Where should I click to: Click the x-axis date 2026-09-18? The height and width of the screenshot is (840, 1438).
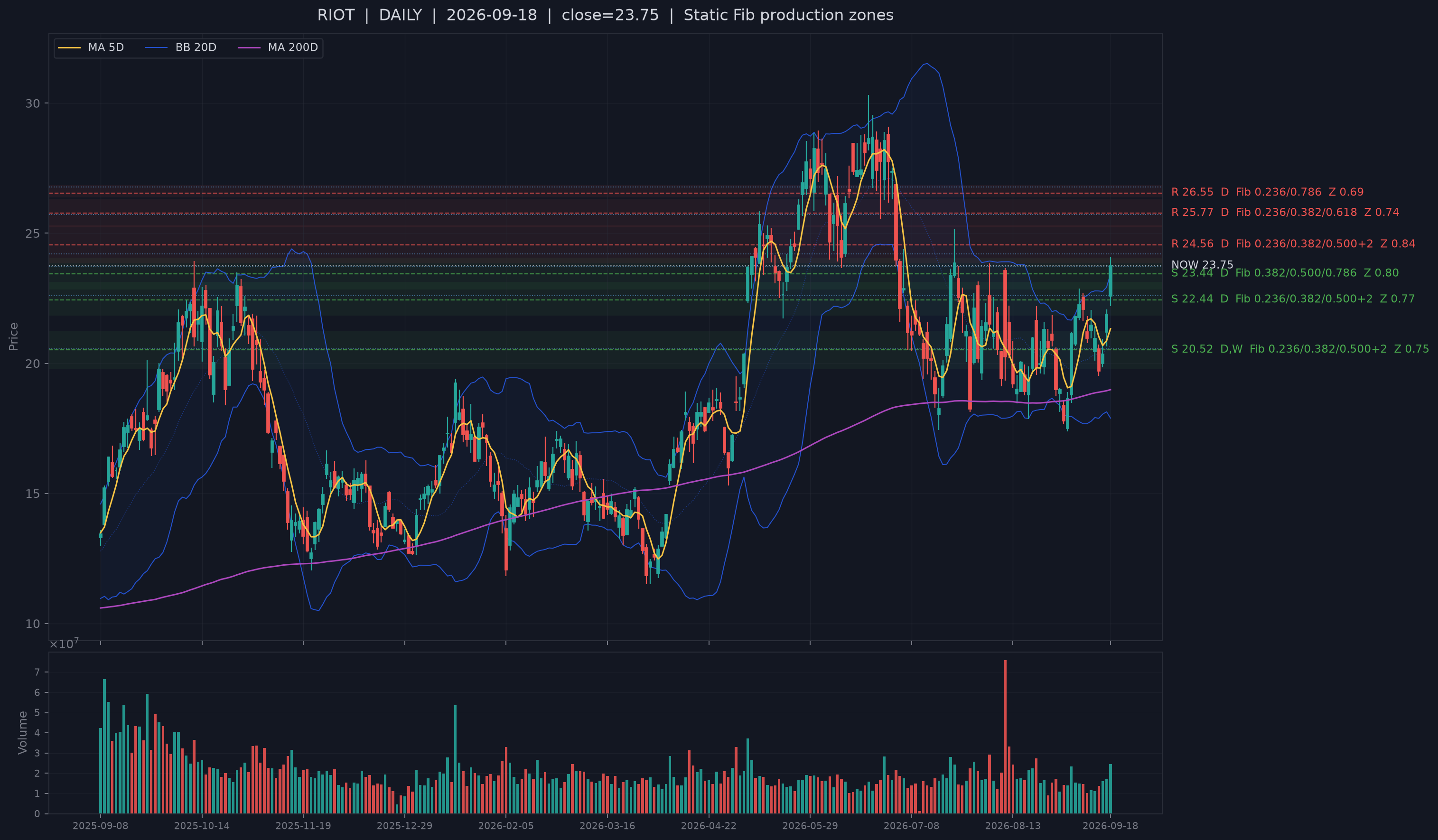click(1110, 826)
